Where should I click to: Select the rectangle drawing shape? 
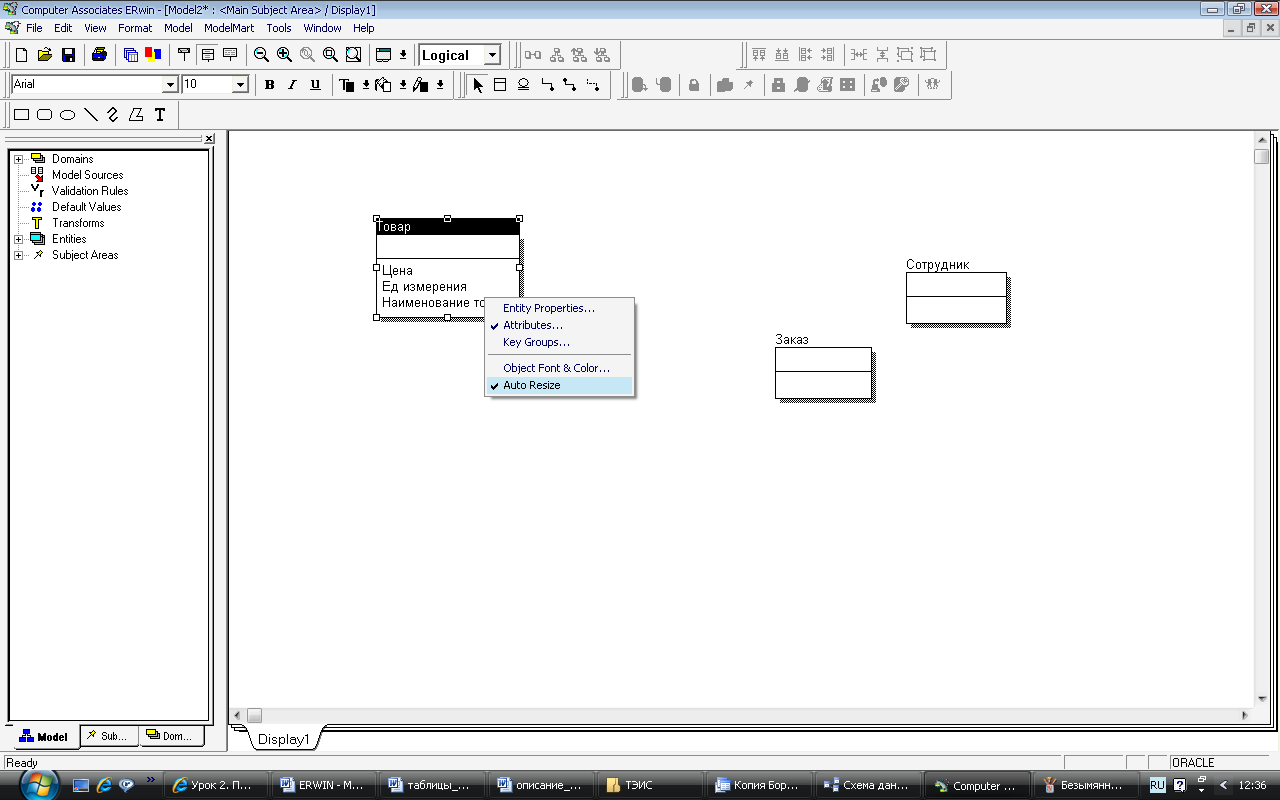tap(22, 115)
